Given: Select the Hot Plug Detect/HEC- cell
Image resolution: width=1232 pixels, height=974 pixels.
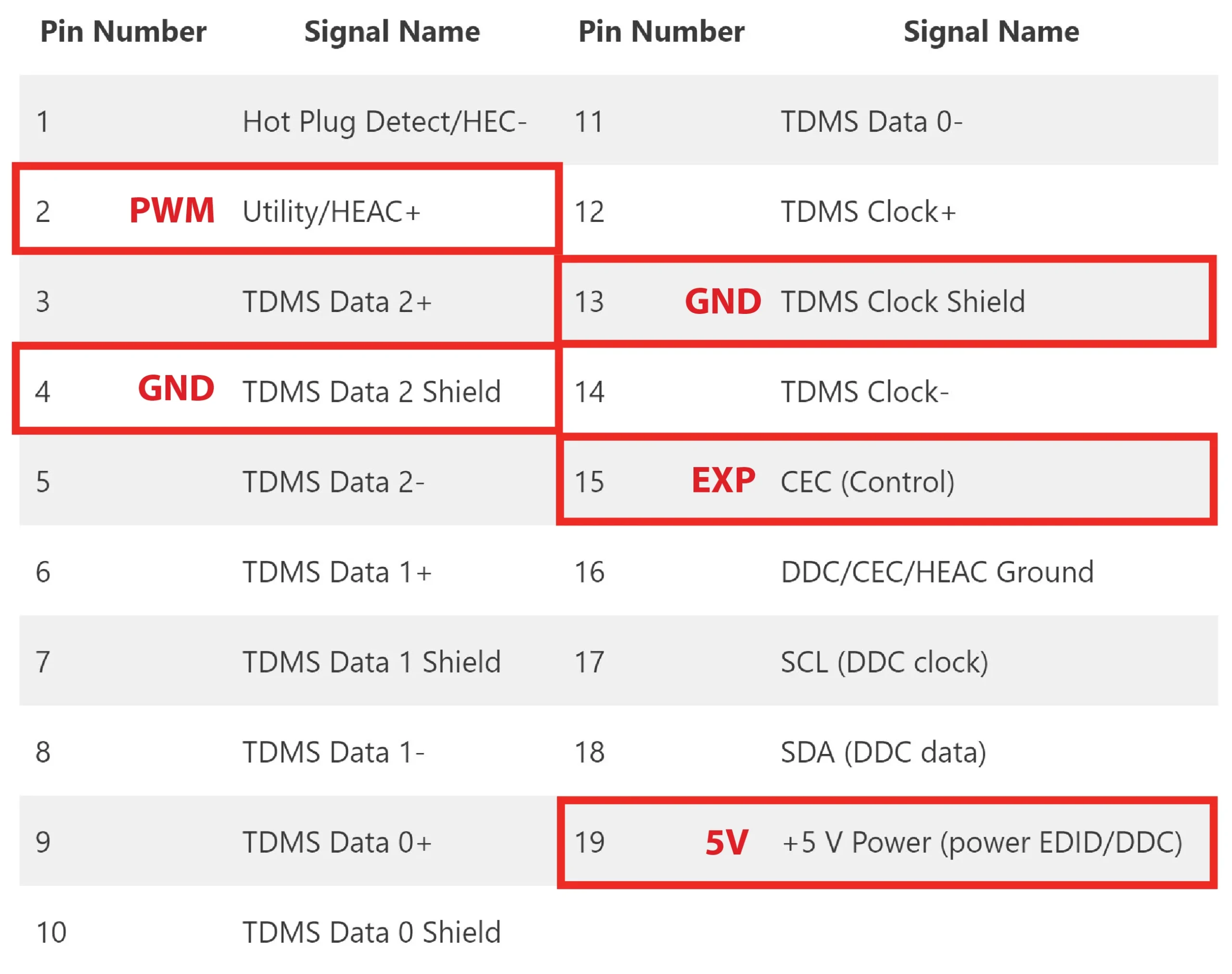Looking at the screenshot, I should click(384, 121).
